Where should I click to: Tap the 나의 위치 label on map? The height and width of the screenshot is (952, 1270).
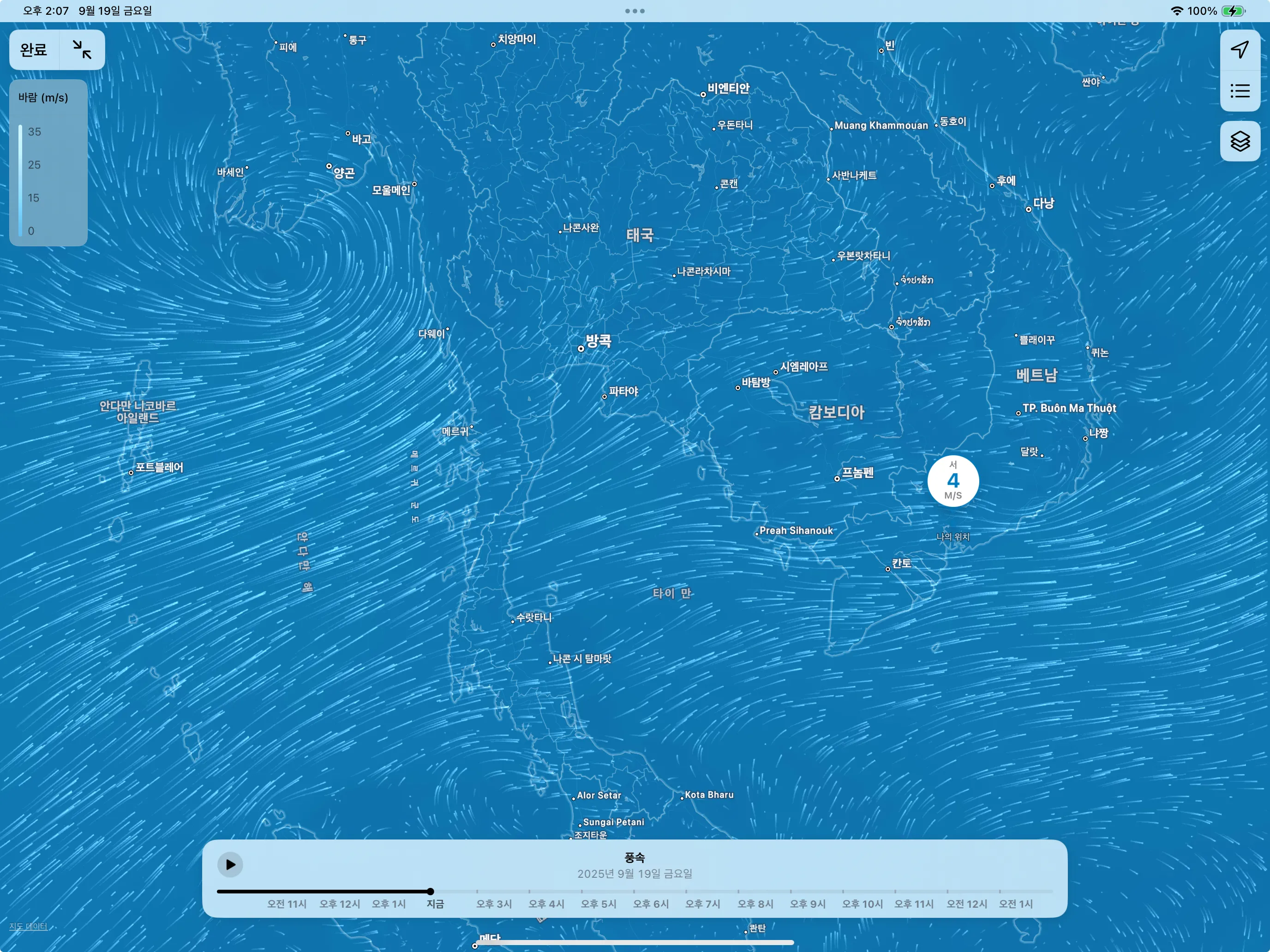(x=952, y=536)
